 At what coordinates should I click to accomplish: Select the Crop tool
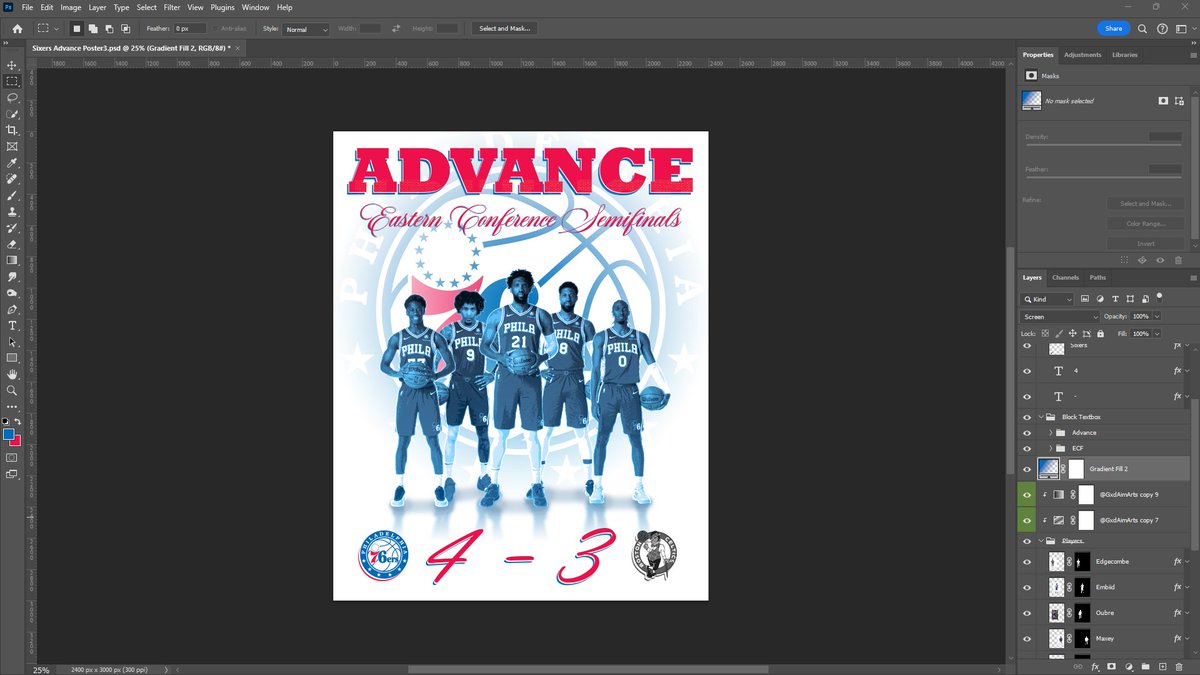click(x=12, y=130)
